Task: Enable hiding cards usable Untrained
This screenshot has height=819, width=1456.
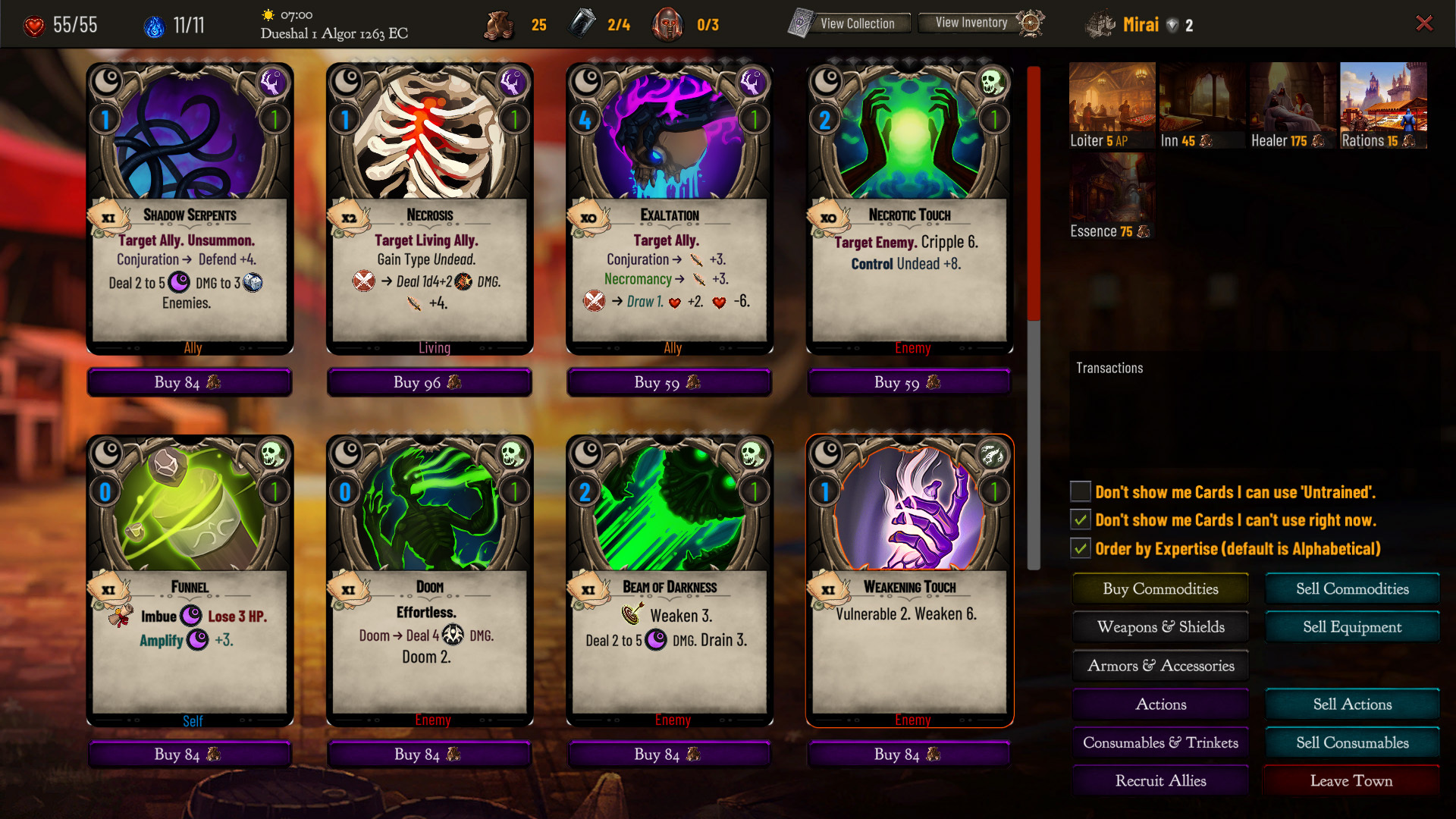Action: 1080,491
